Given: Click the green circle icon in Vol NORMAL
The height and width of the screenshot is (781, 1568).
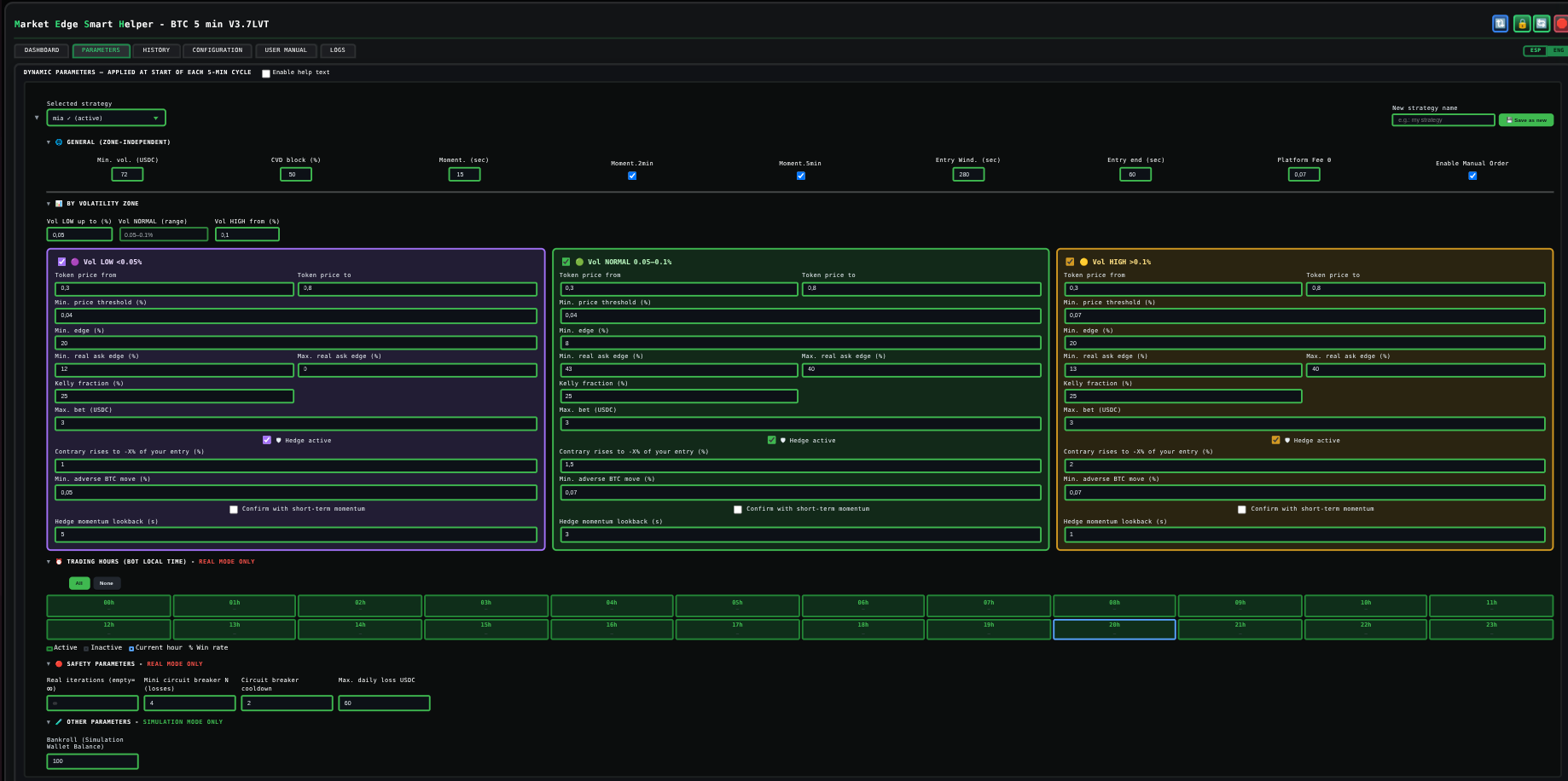Looking at the screenshot, I should tap(579, 262).
